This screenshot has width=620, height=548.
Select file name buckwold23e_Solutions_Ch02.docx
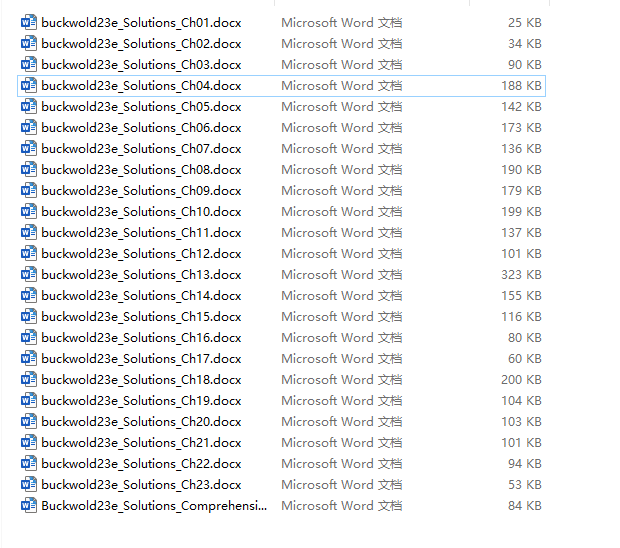tap(141, 44)
